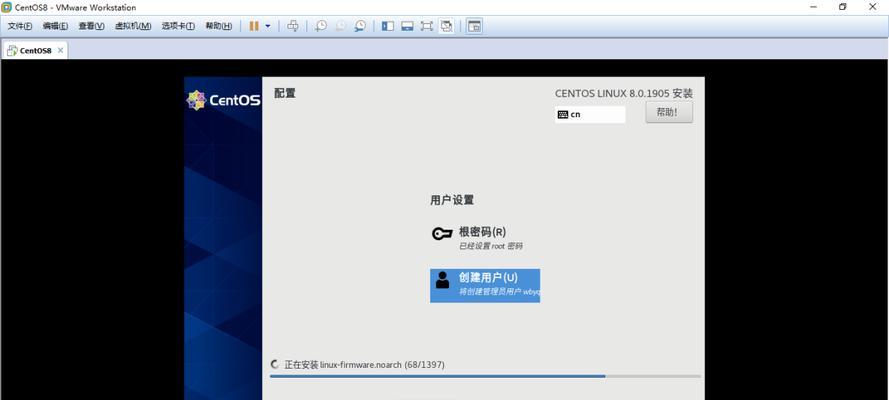Open the 虚拟机(M) menu
This screenshot has width=889, height=400.
[x=133, y=26]
